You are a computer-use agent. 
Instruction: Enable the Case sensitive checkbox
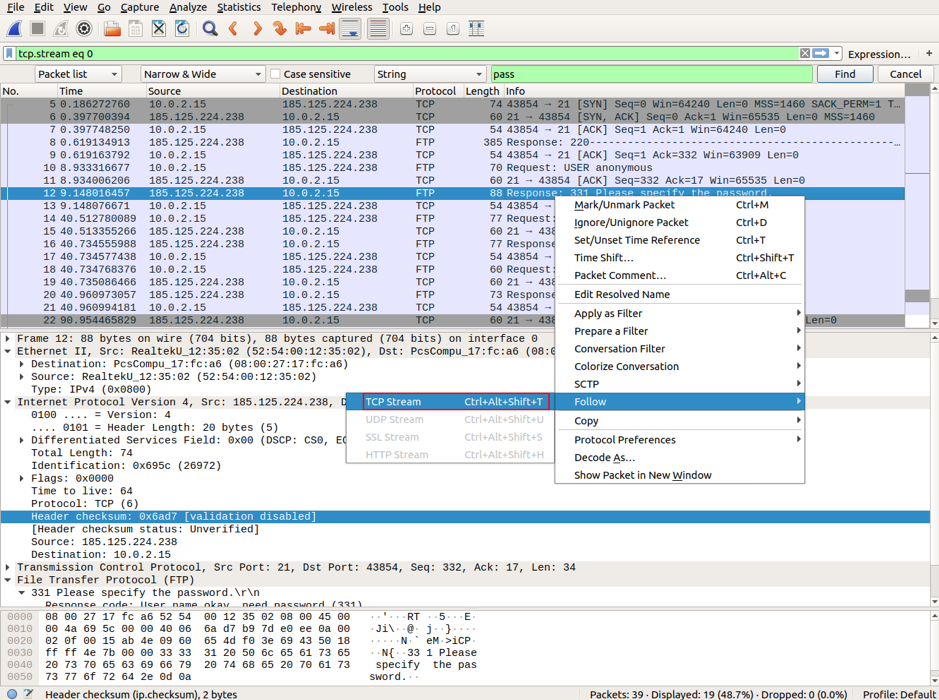[276, 74]
